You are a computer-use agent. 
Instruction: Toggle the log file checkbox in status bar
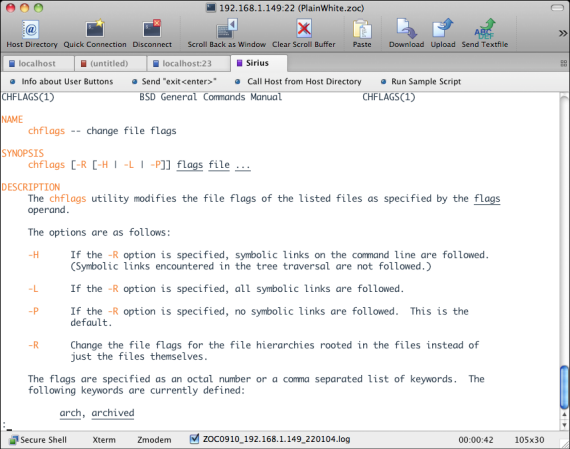pyautogui.click(x=194, y=439)
